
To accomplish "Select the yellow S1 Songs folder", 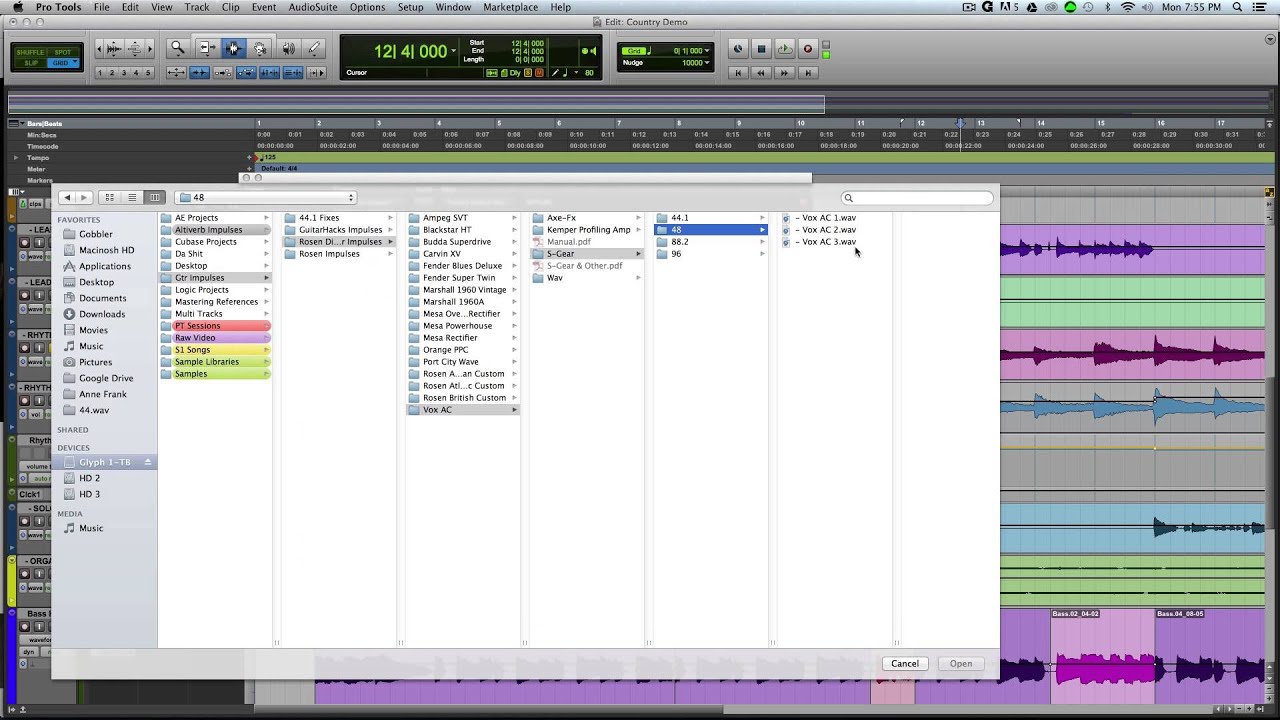I will pyautogui.click(x=215, y=350).
